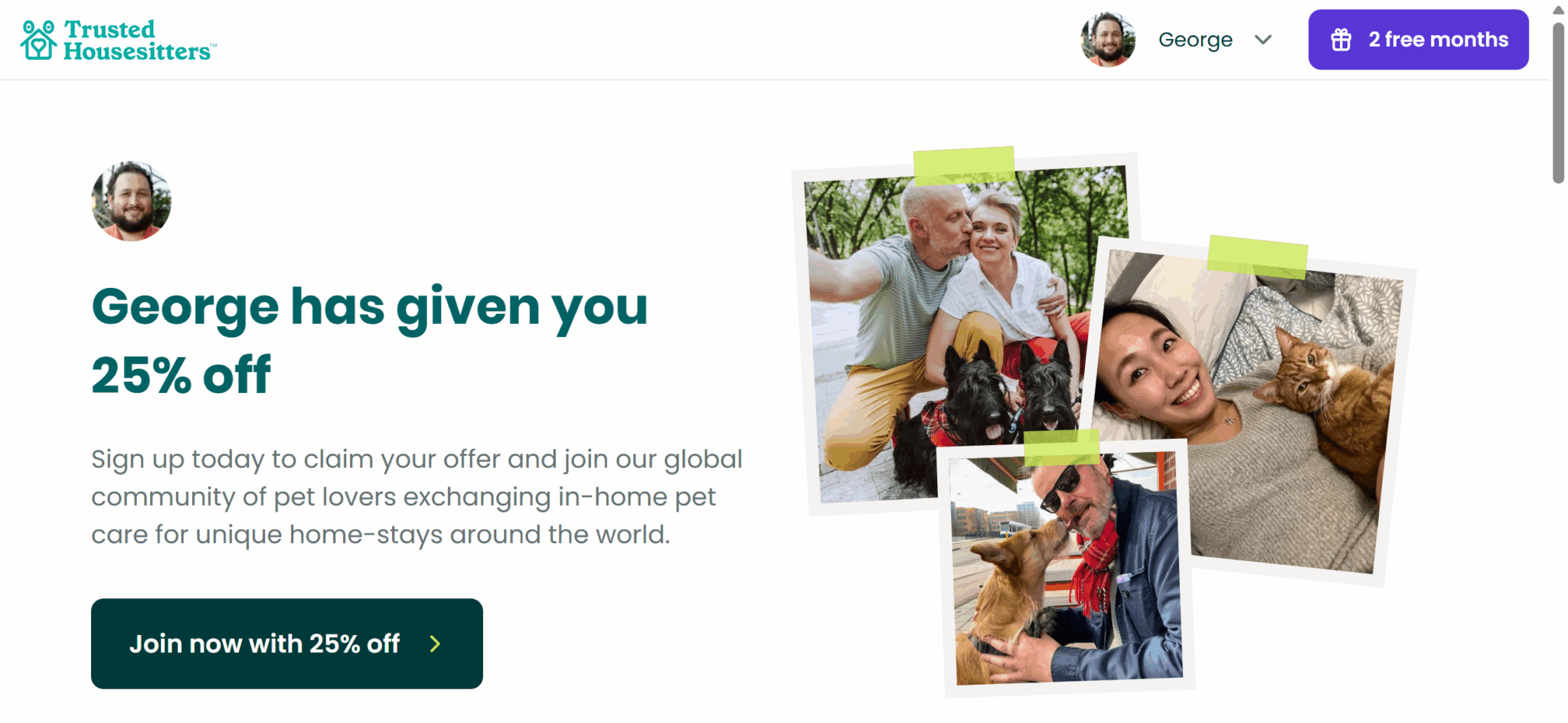This screenshot has height=723, width=1568.
Task: Click green tape on the couple photo
Action: tap(964, 165)
